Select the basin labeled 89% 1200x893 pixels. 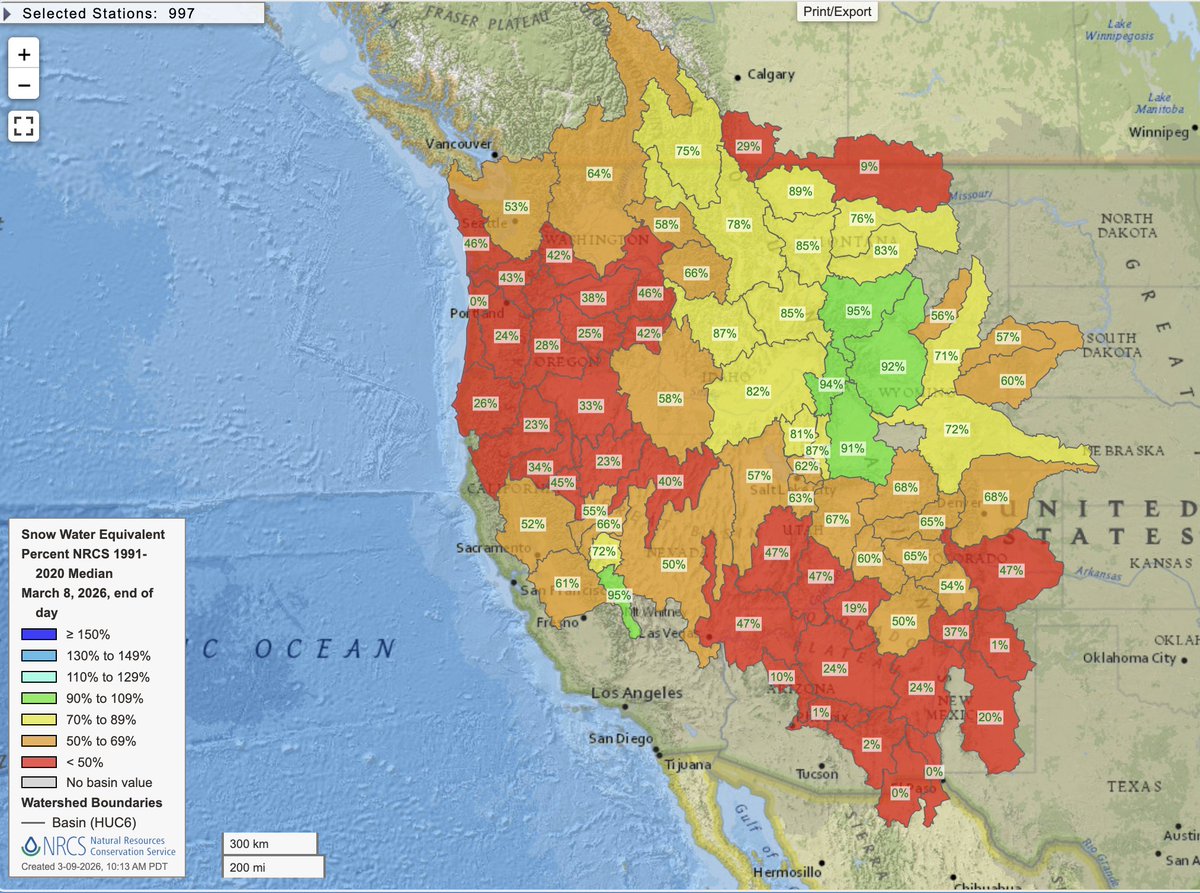point(800,191)
